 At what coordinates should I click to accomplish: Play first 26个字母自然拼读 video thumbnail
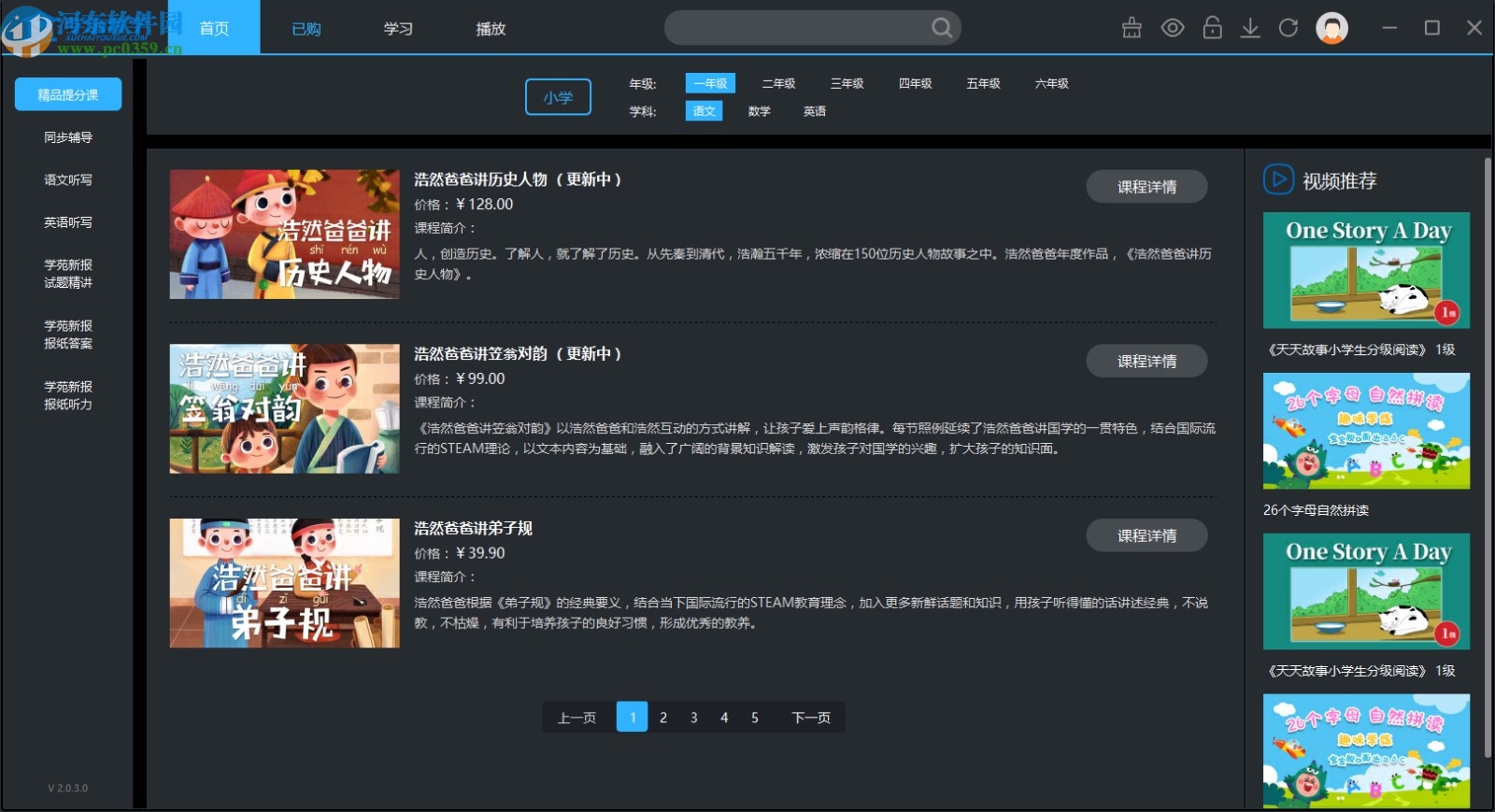(1366, 431)
